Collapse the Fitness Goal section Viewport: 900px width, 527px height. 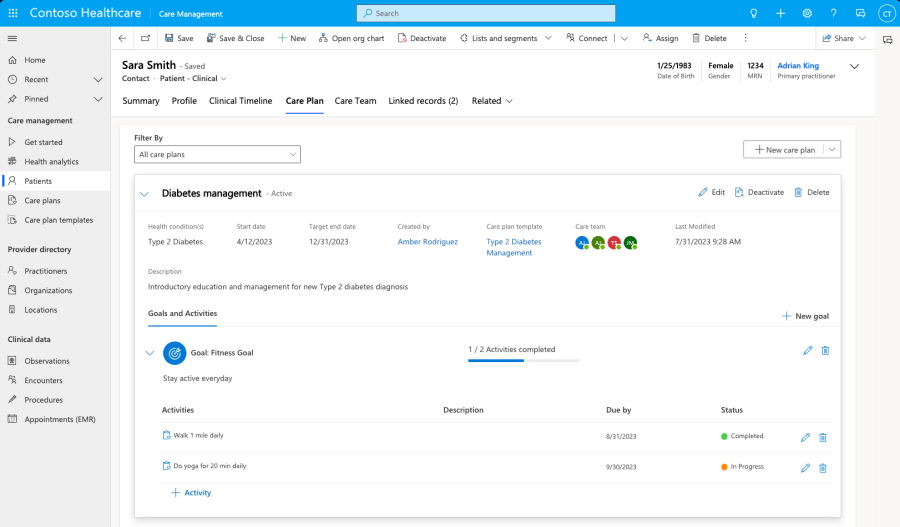[150, 353]
